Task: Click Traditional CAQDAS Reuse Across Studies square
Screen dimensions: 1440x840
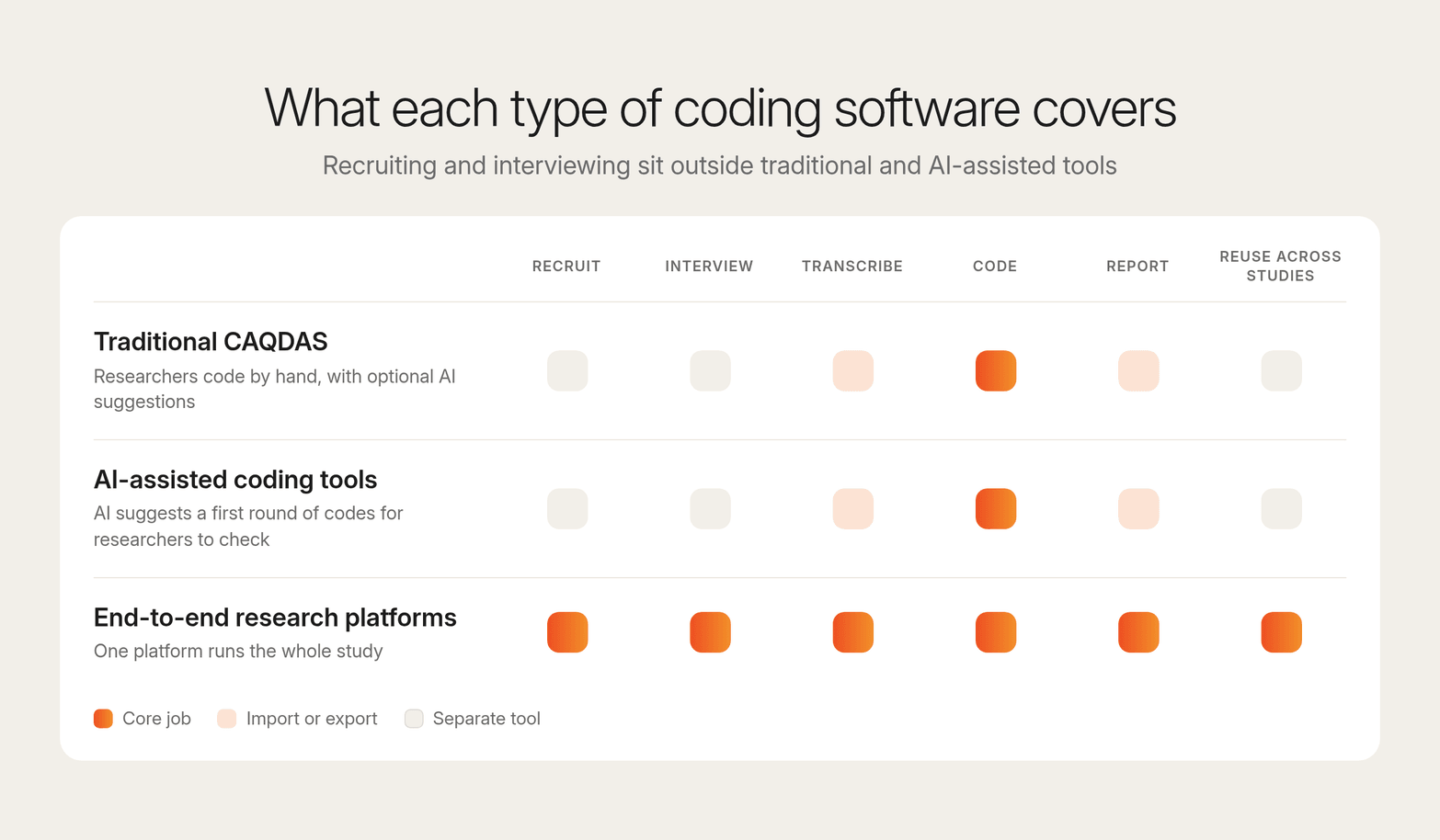Action: (1281, 370)
